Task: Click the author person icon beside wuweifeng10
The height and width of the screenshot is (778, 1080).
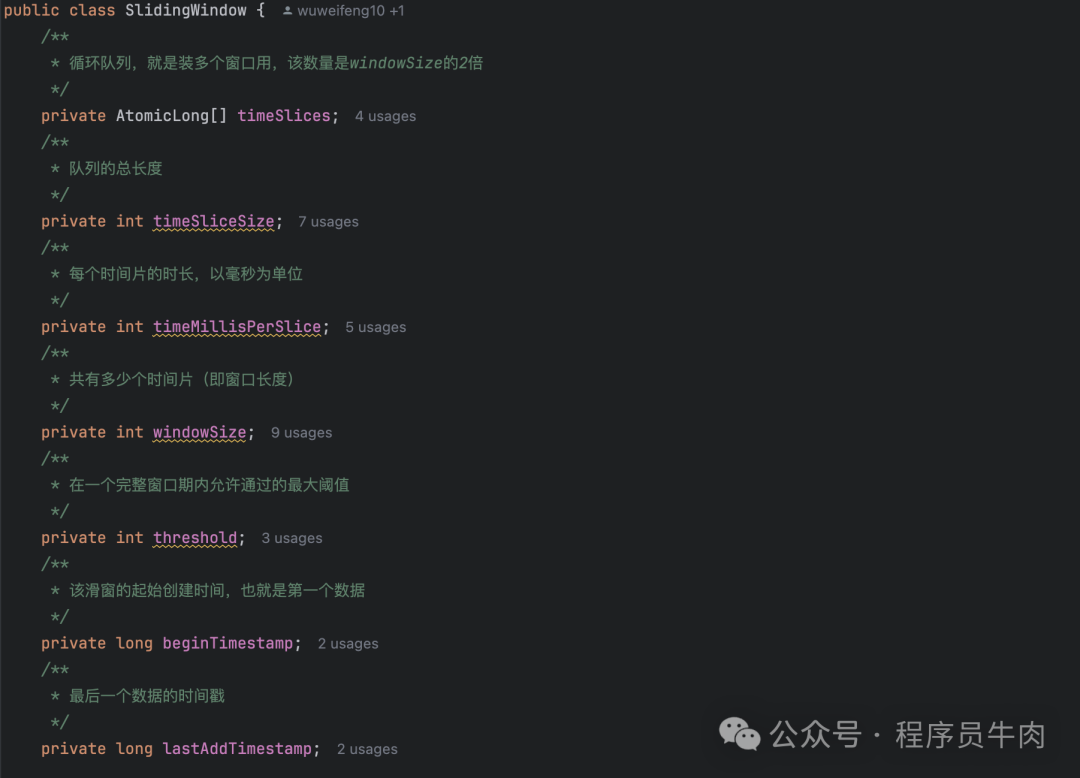Action: [x=287, y=11]
